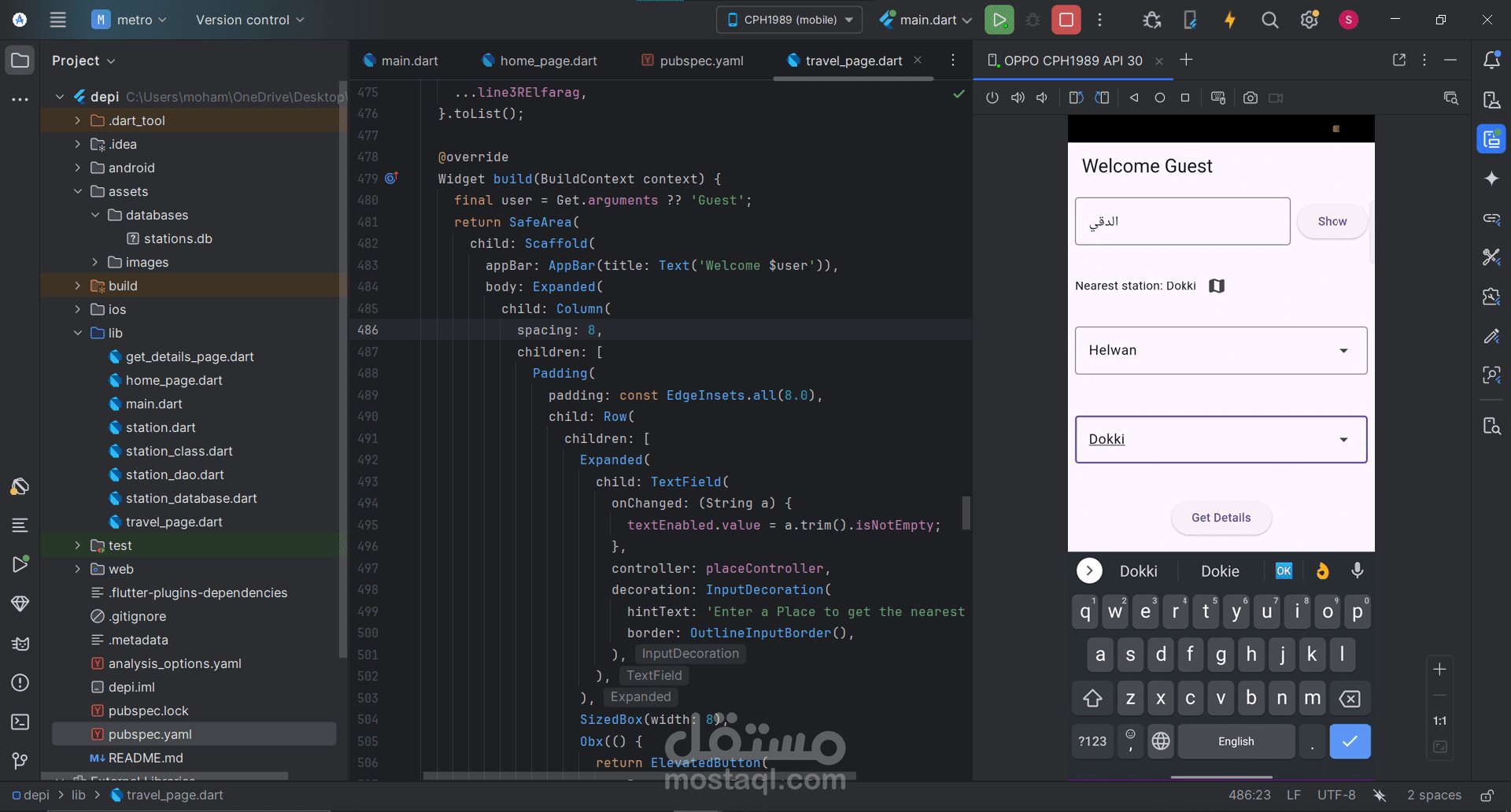Click UTF-8 encoding in status bar
The height and width of the screenshot is (812, 1511).
[1336, 795]
